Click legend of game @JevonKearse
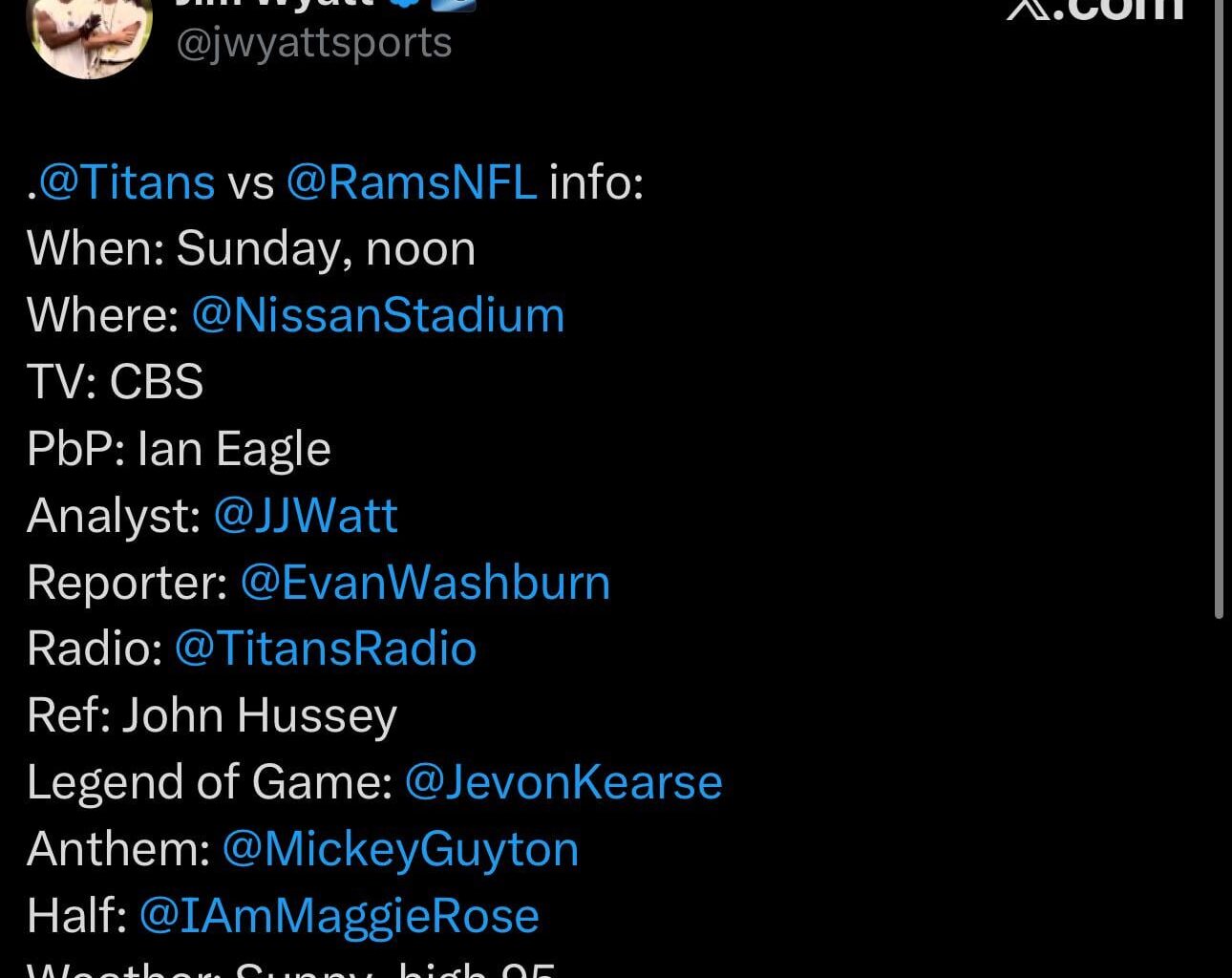Screen dimensions: 1232x978 (x=563, y=781)
